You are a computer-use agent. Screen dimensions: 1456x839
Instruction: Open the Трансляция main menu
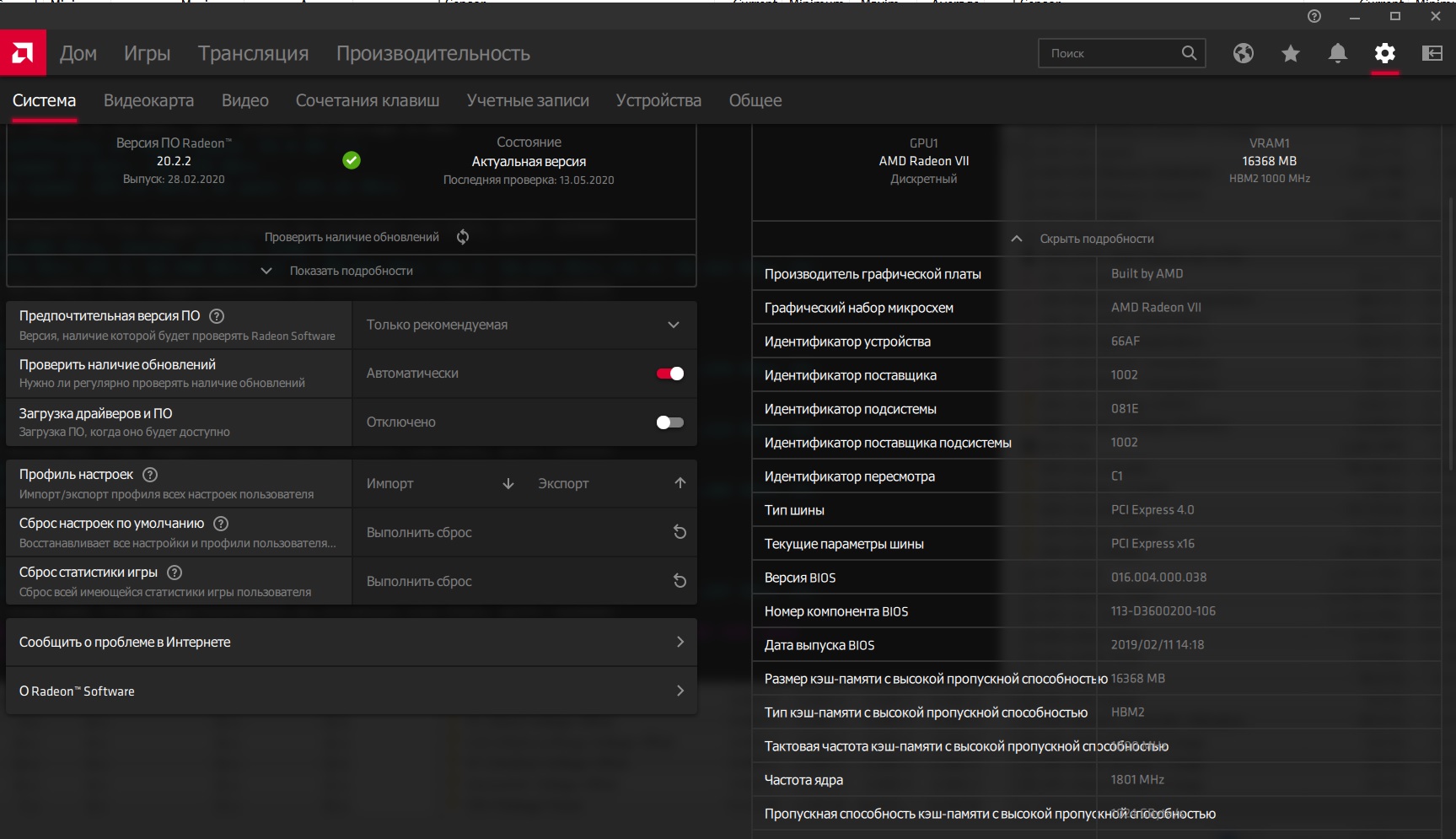[254, 53]
